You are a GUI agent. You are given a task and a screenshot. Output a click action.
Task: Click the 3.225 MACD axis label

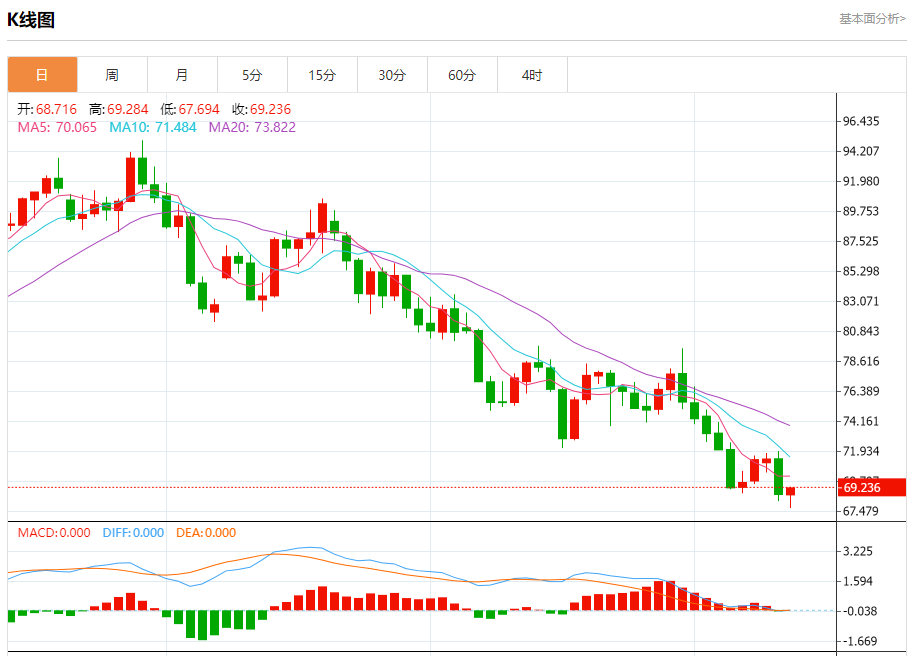[858, 551]
